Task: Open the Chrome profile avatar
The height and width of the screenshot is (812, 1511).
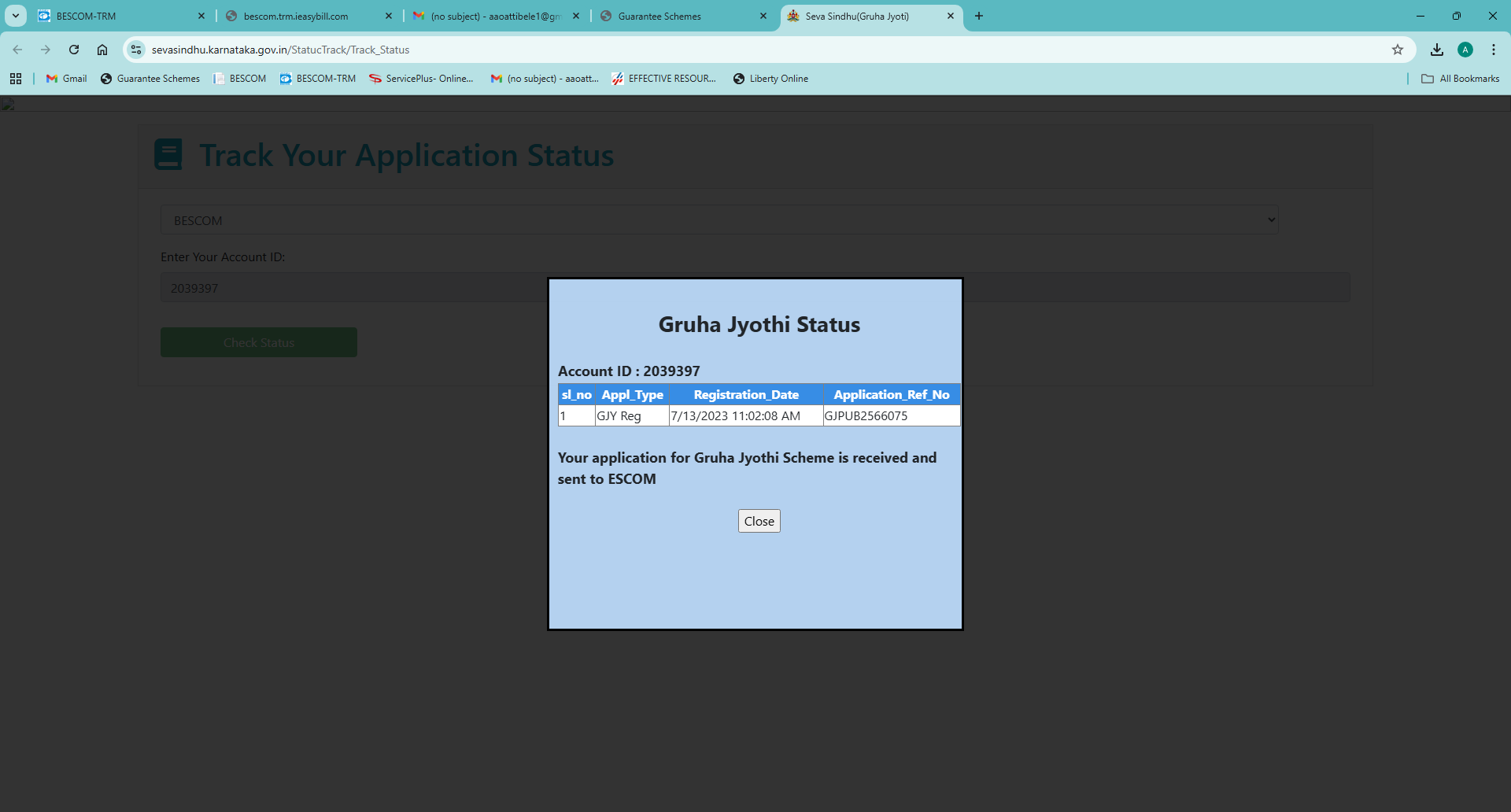Action: [x=1465, y=50]
